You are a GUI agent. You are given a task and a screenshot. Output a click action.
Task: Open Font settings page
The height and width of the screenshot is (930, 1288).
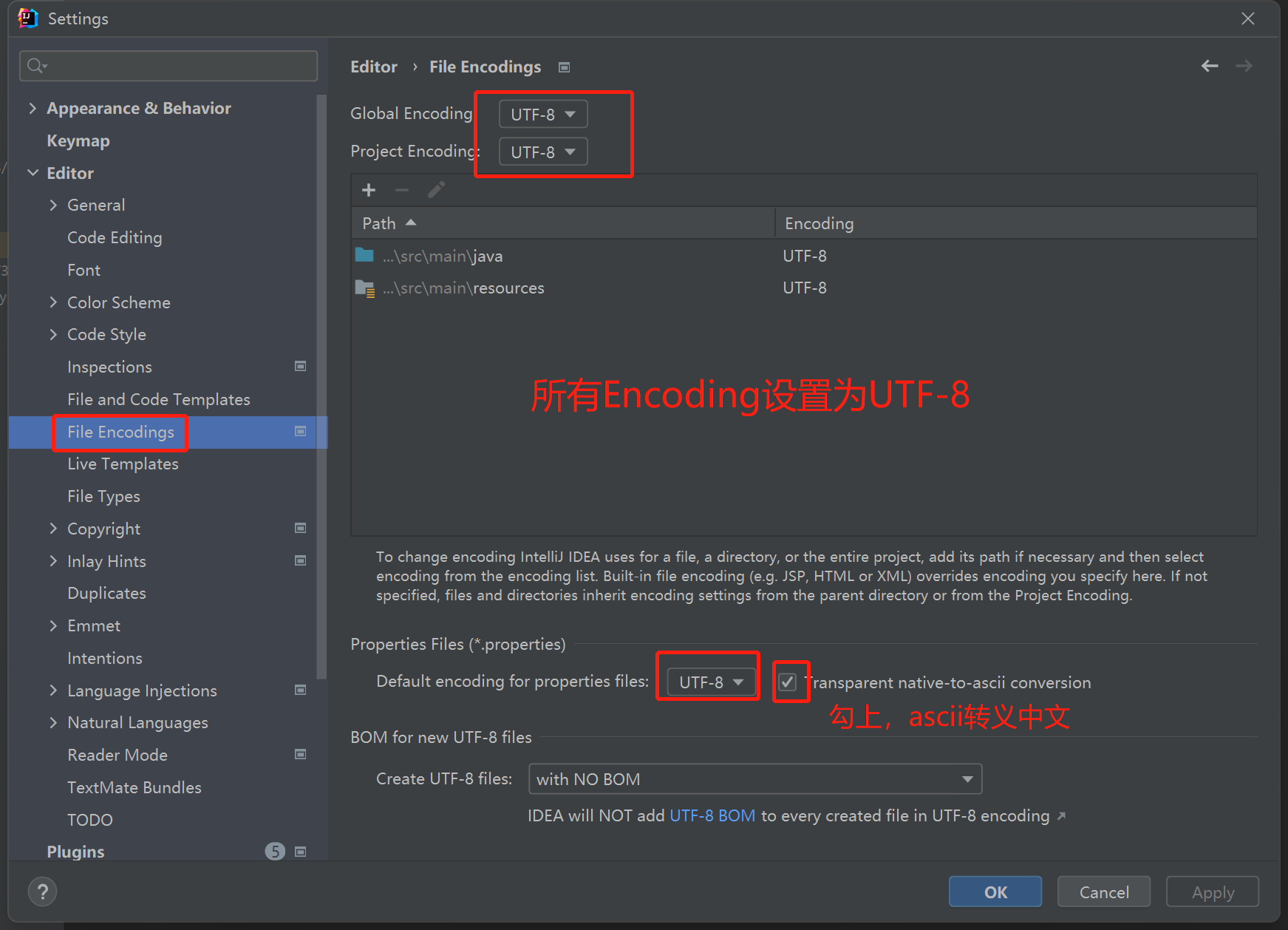(84, 270)
